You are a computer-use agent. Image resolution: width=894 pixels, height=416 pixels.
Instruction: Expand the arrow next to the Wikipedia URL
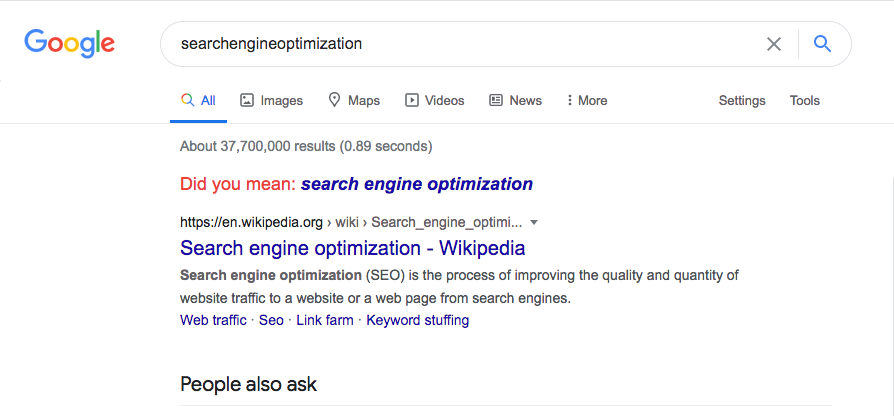pos(534,222)
